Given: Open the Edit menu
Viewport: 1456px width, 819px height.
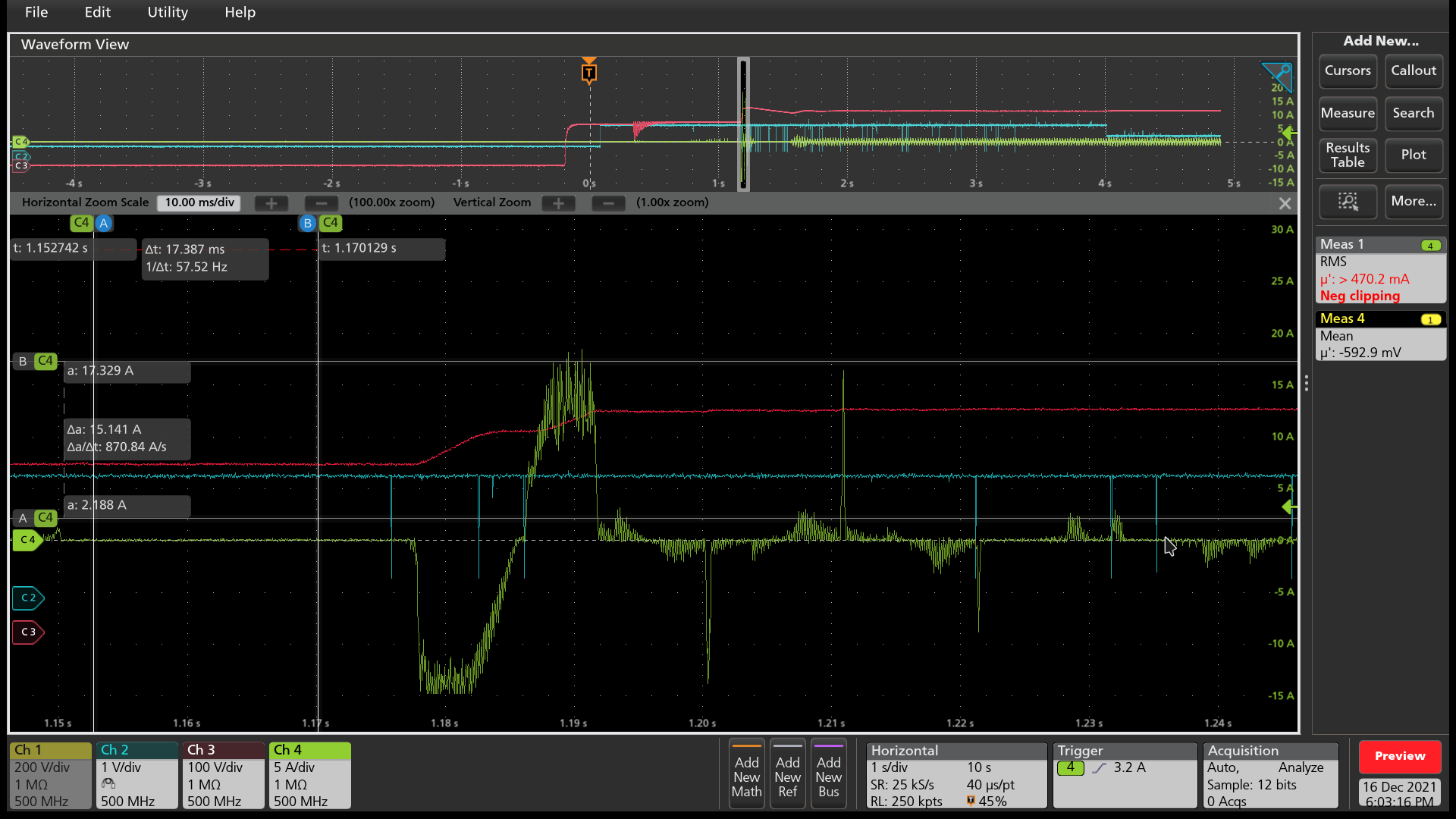Looking at the screenshot, I should click(x=97, y=12).
